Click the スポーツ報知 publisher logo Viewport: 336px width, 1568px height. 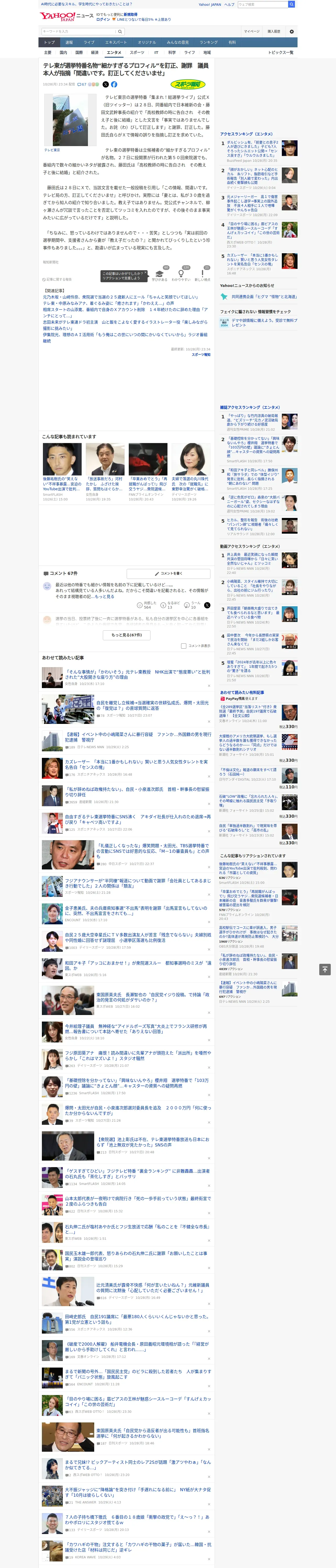tap(188, 85)
